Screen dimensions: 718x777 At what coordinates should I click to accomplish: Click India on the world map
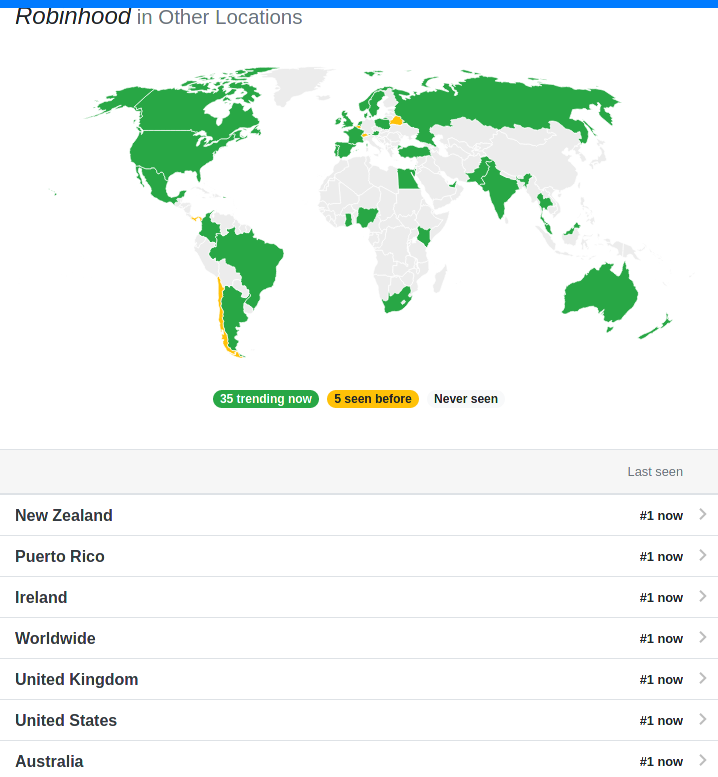[498, 191]
